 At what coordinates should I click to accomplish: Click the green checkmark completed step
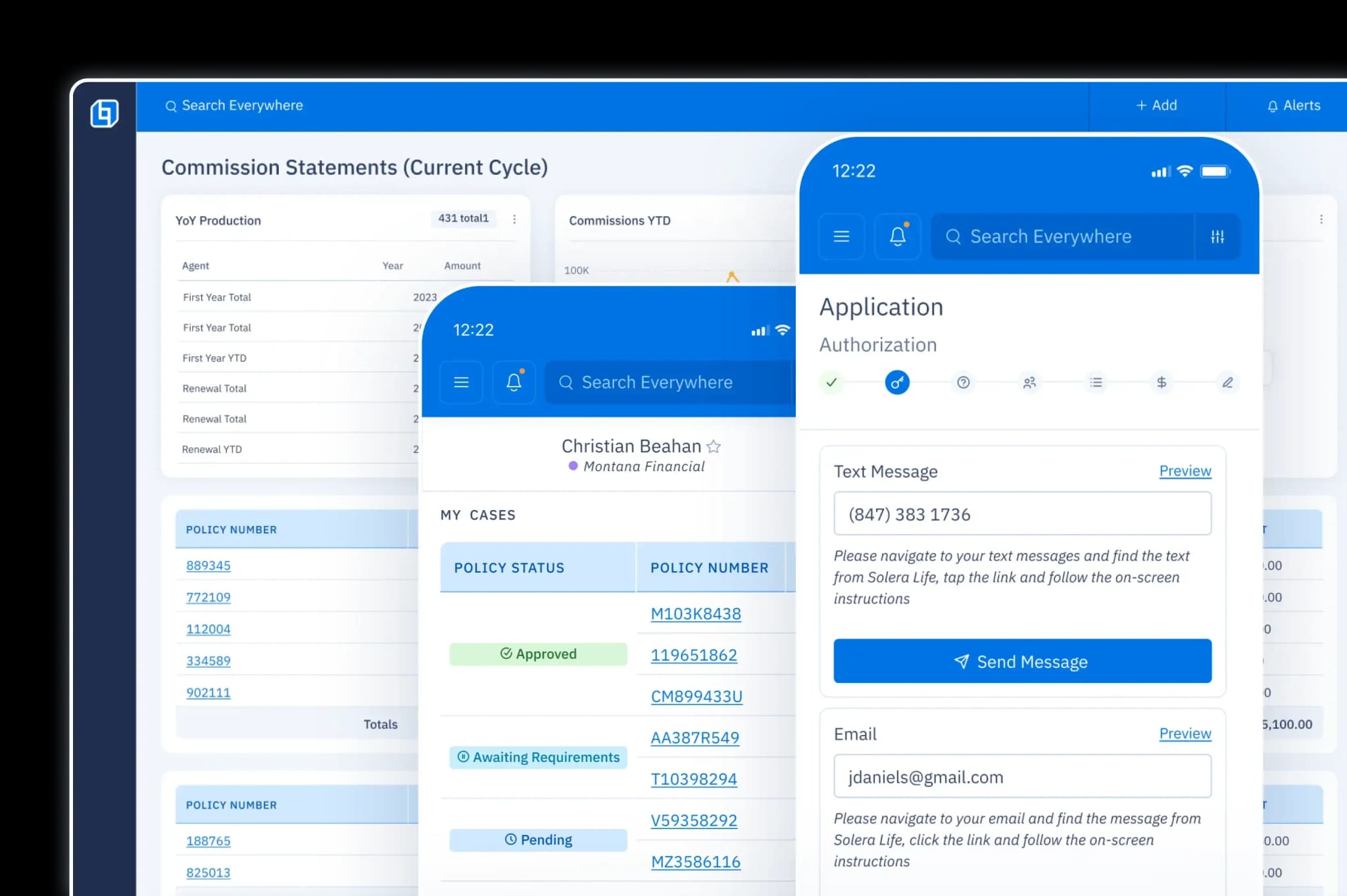[831, 382]
